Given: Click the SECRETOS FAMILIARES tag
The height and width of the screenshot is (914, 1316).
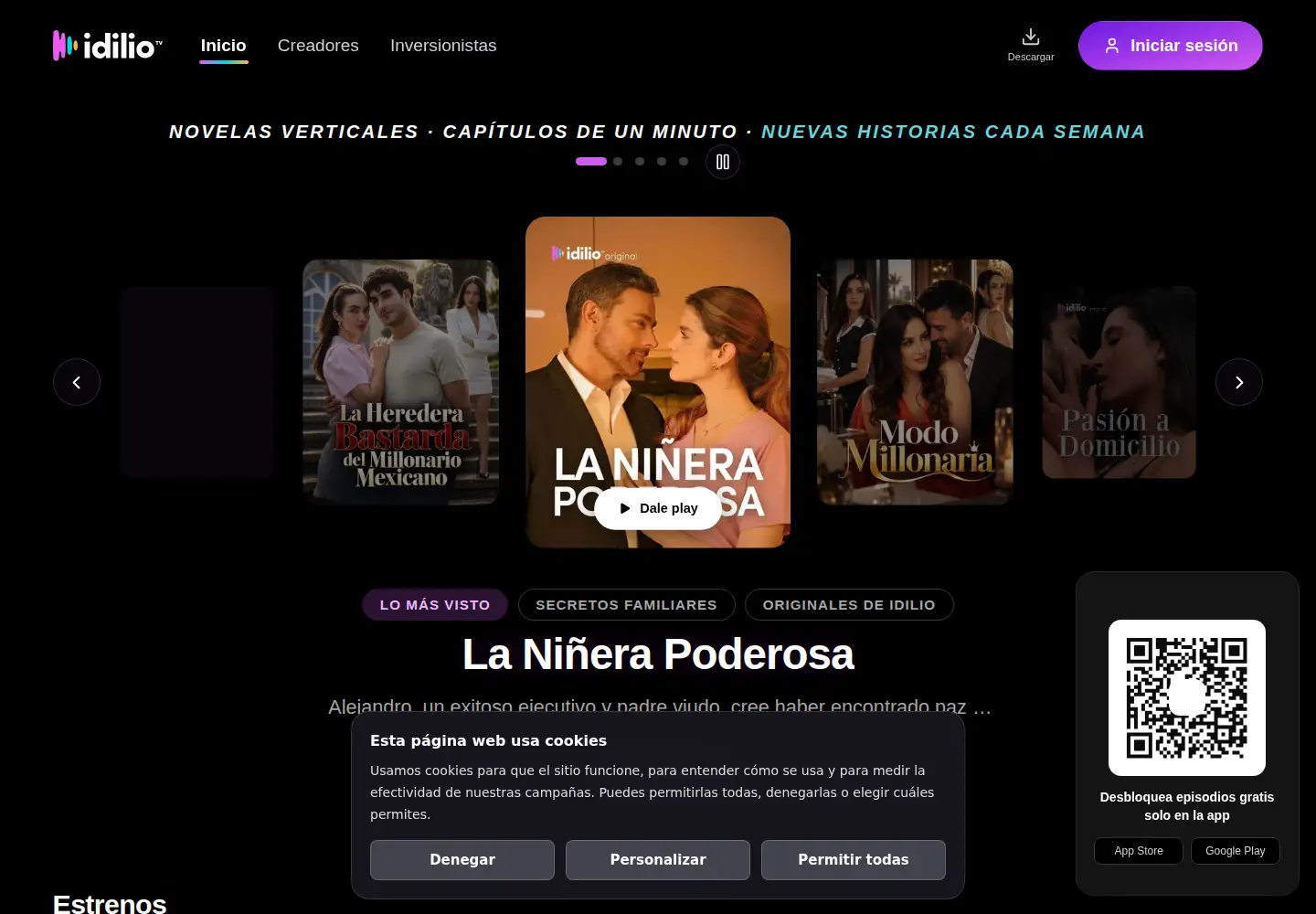Looking at the screenshot, I should click(x=627, y=605).
